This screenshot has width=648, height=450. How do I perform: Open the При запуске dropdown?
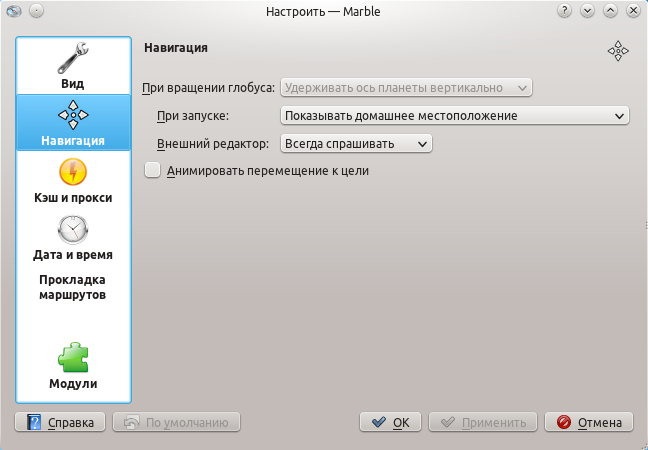point(455,116)
